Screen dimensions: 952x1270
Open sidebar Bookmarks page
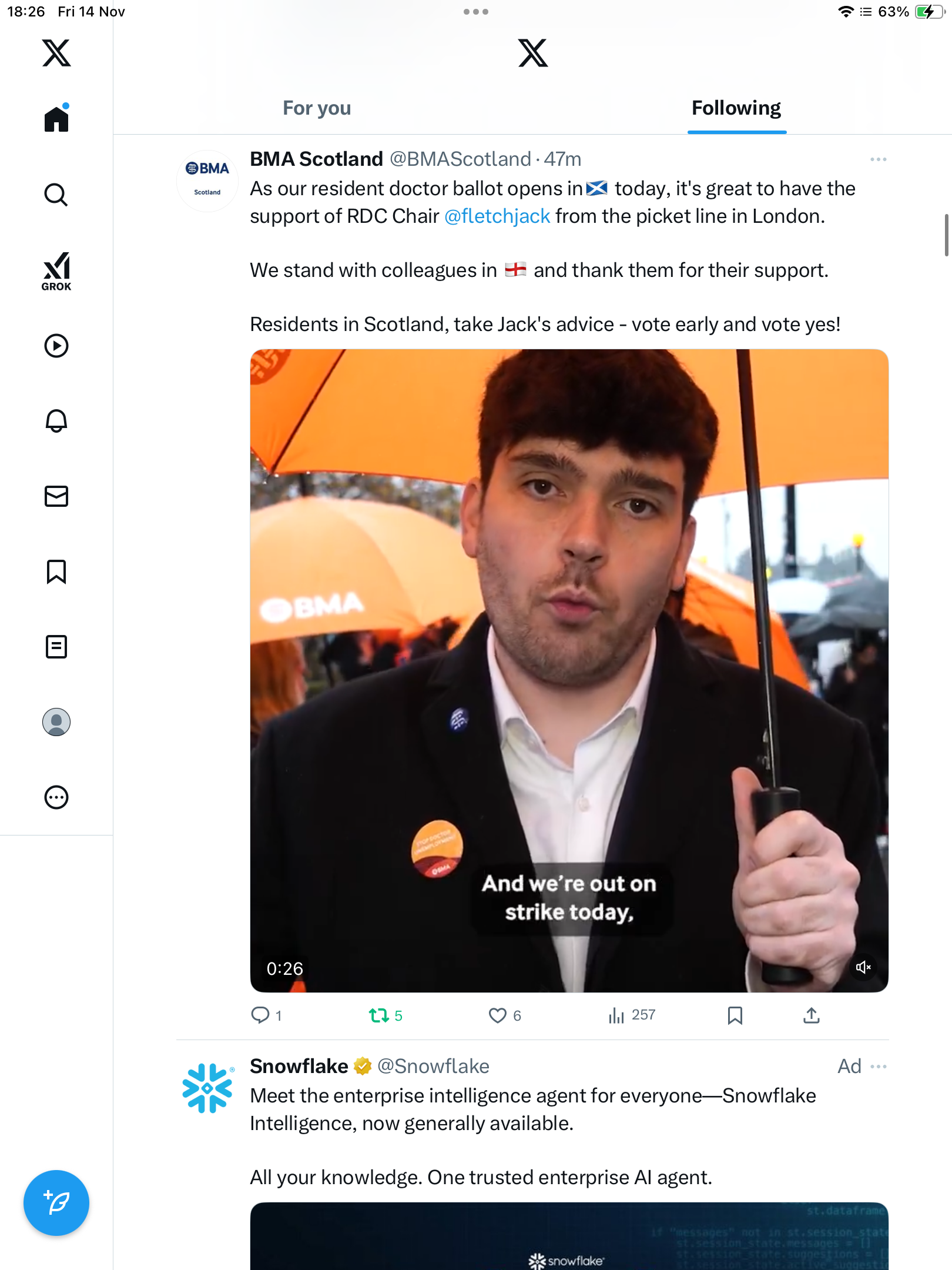pos(56,571)
